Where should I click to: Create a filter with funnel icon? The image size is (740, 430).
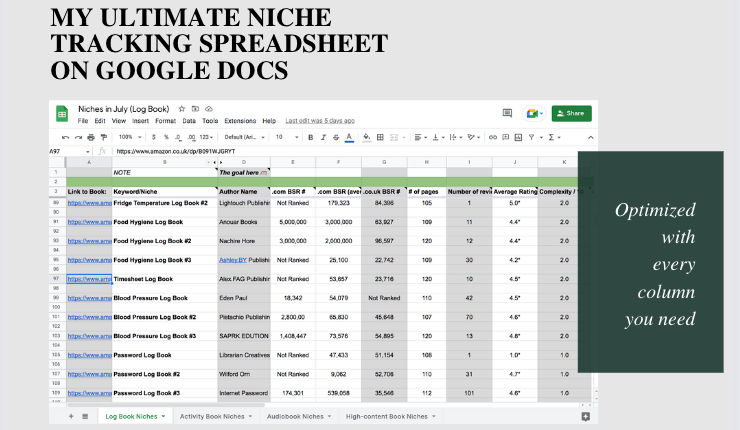point(531,137)
